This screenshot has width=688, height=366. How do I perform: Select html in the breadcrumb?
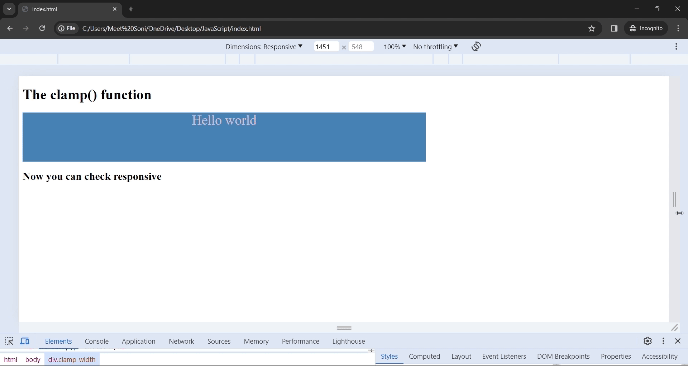(11, 359)
